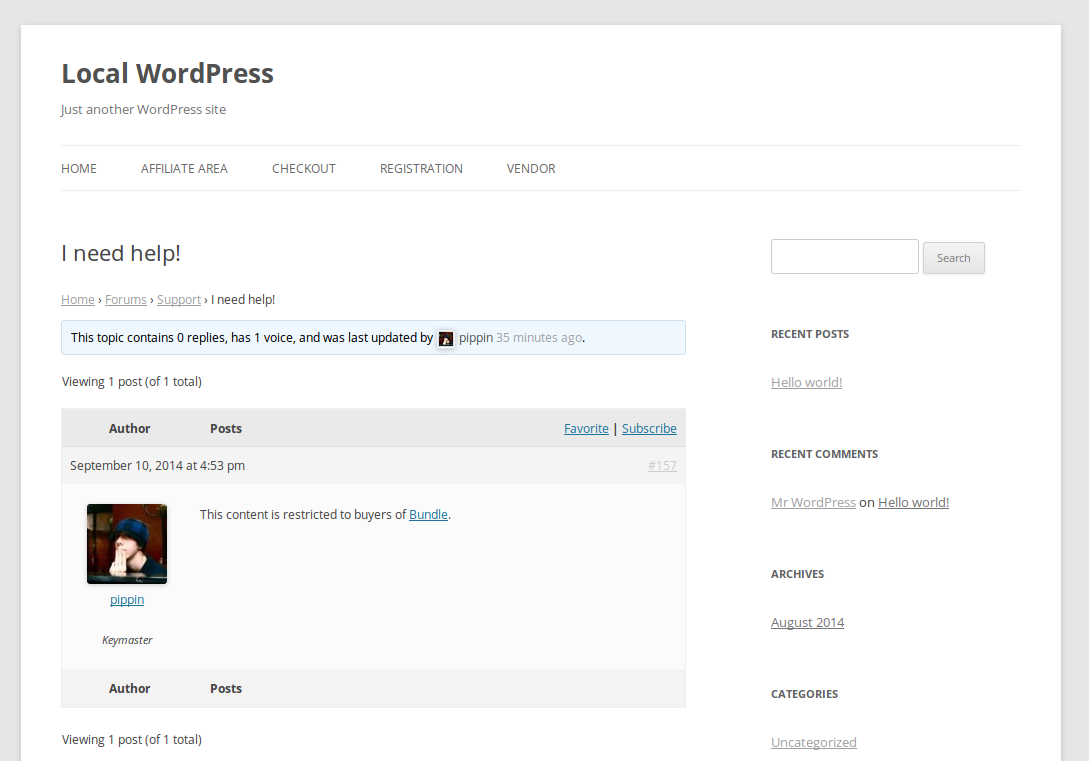
Task: Open the Support breadcrumb link
Action: [179, 300]
